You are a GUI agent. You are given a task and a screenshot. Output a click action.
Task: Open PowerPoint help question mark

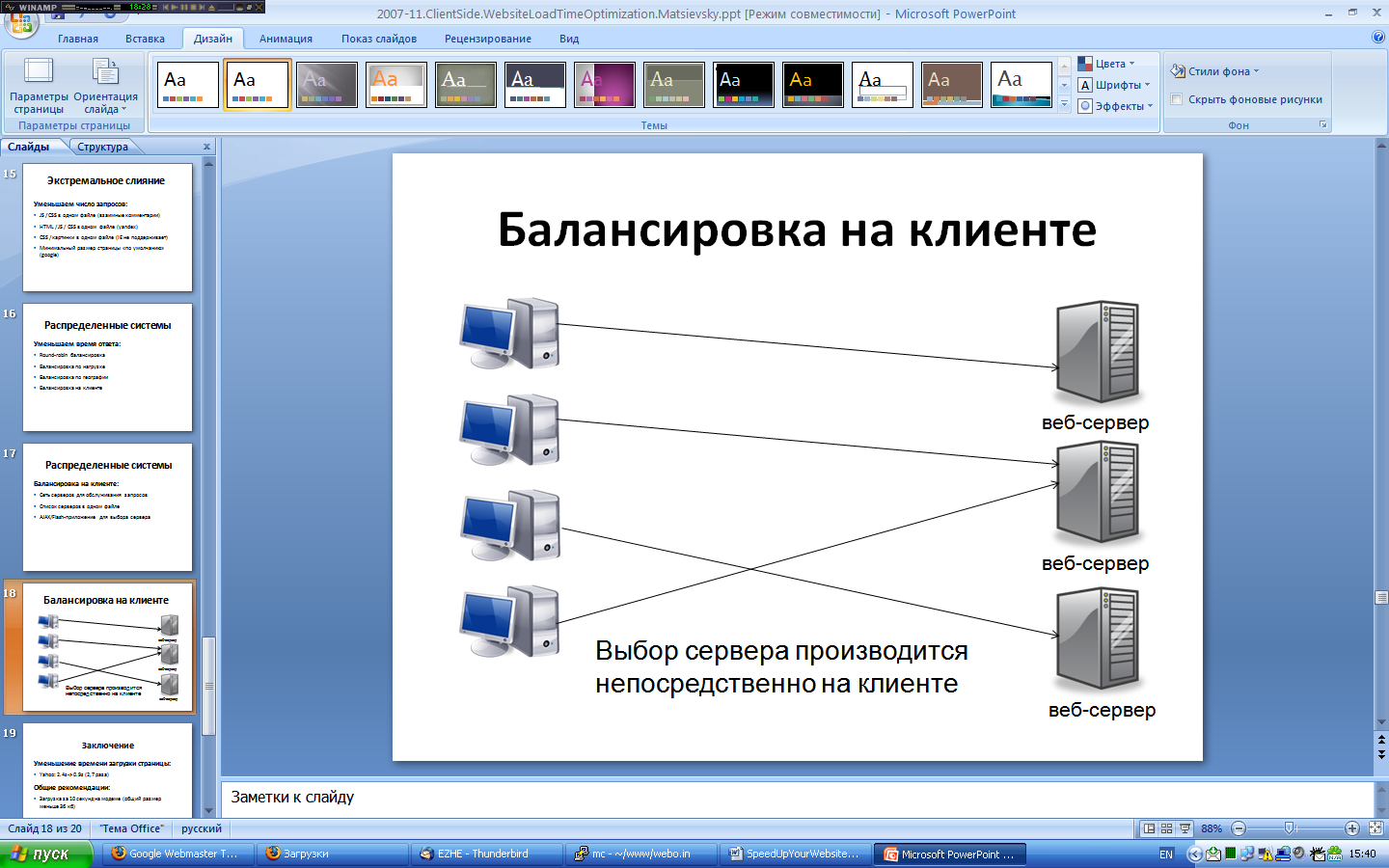[x=1377, y=38]
